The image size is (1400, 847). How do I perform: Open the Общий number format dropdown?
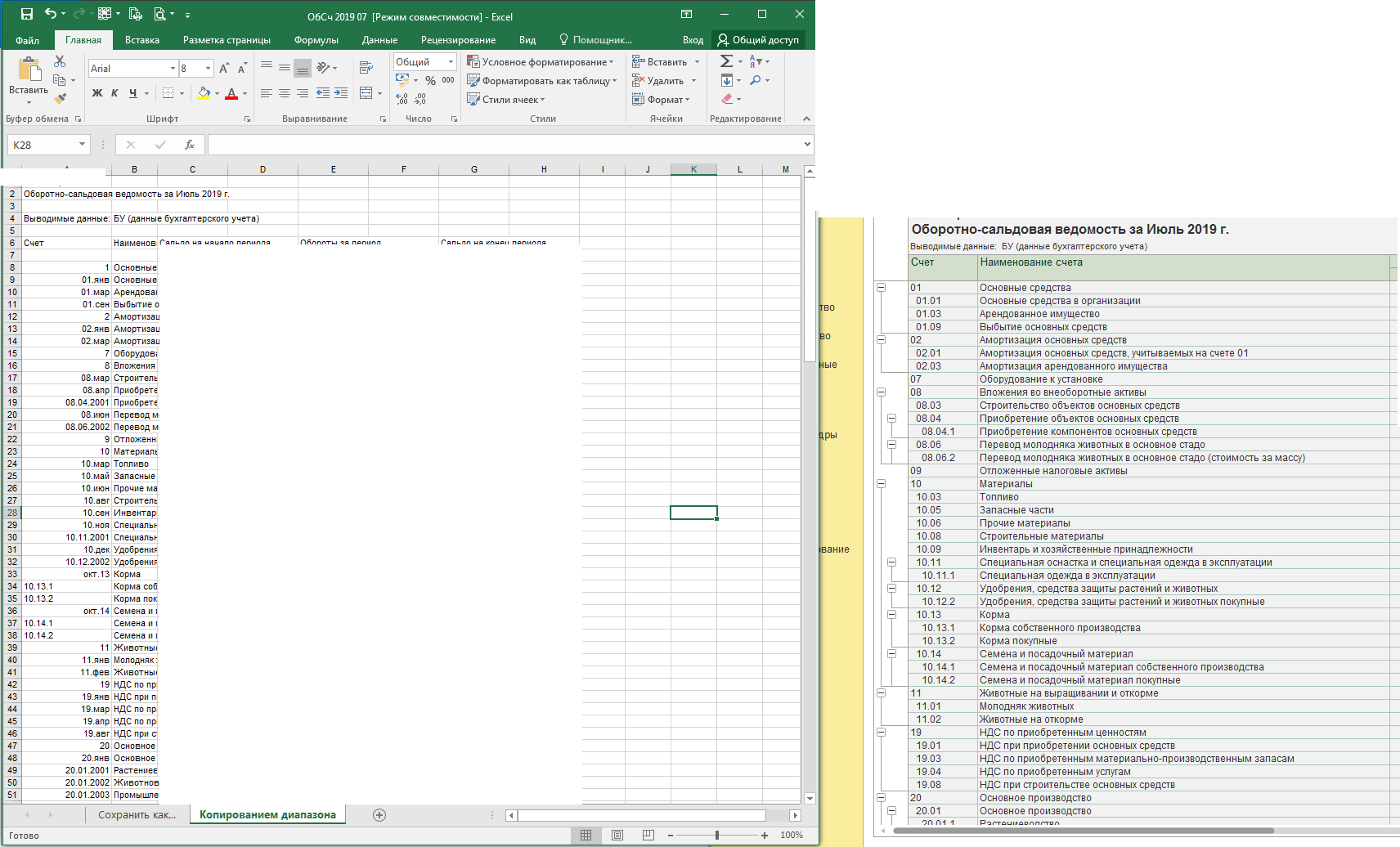click(x=451, y=61)
